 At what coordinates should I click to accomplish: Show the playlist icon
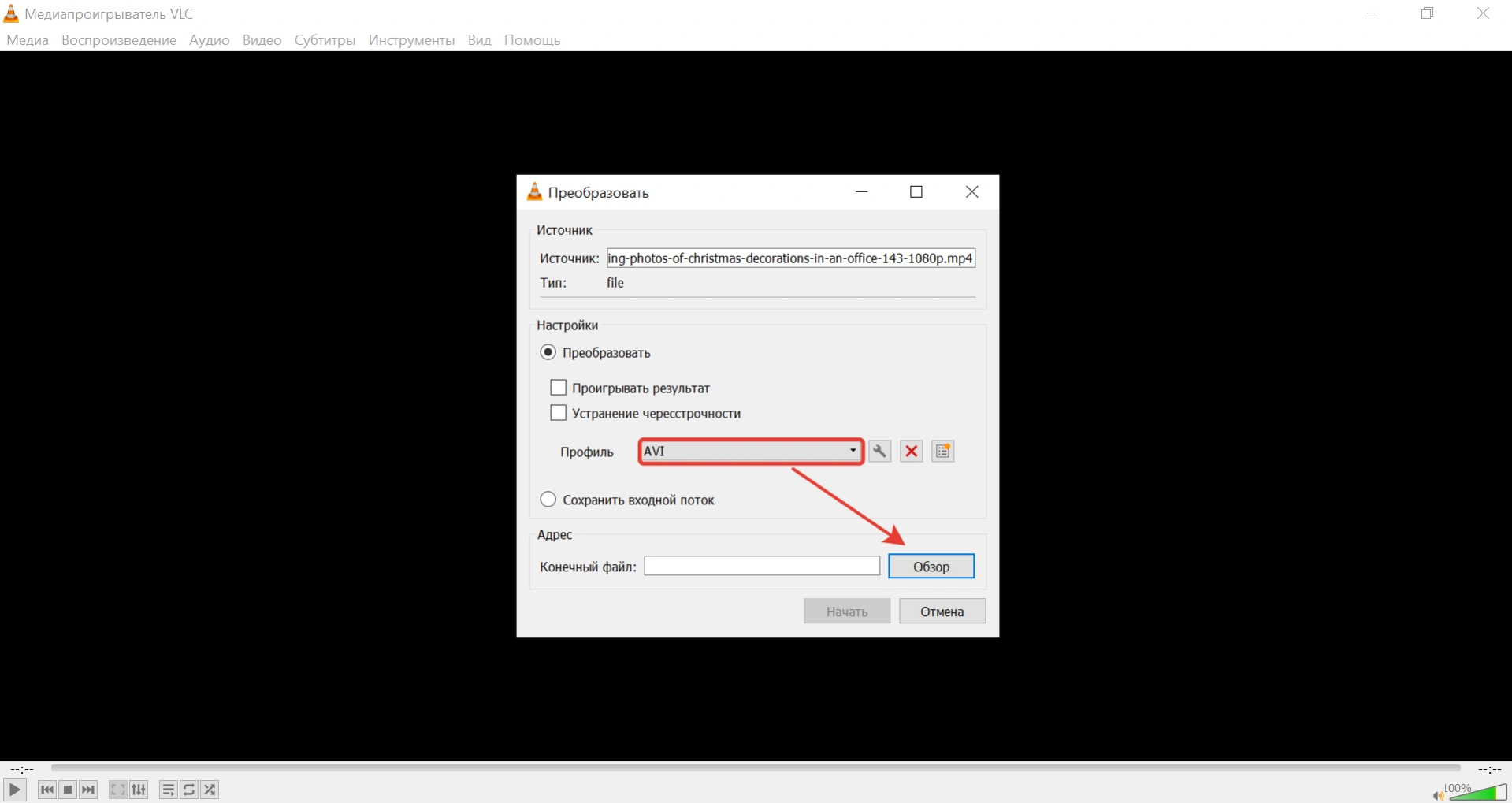(168, 790)
